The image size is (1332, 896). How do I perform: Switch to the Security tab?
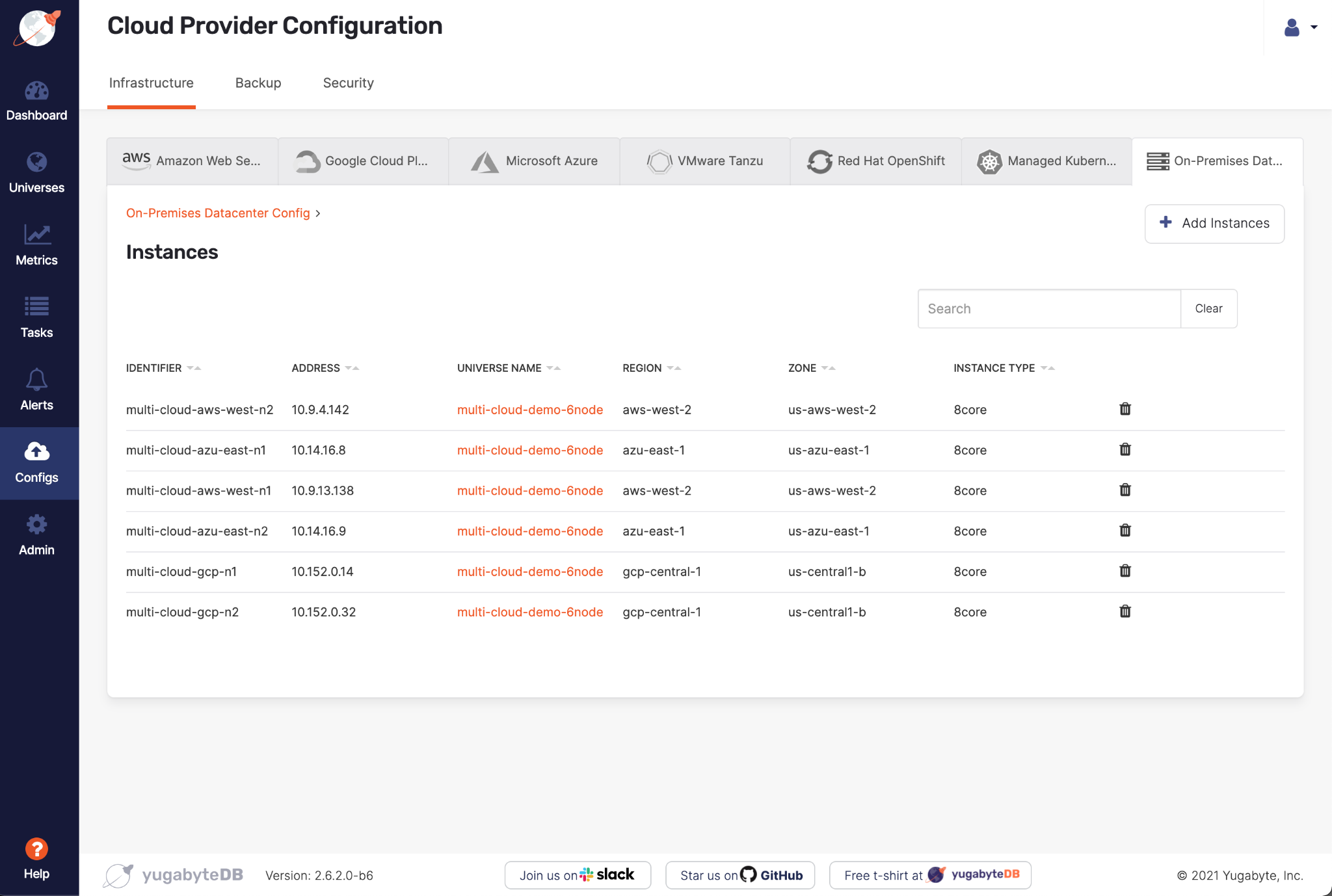pyautogui.click(x=349, y=83)
